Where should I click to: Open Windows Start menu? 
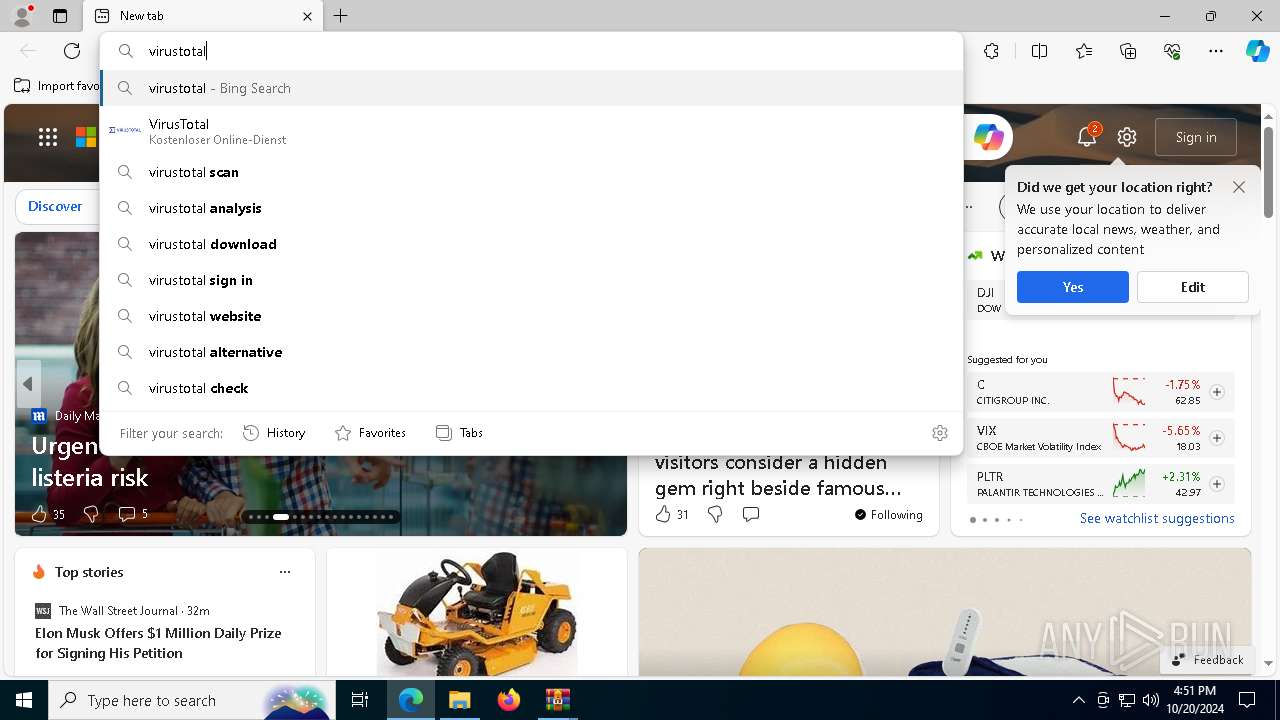(x=24, y=700)
